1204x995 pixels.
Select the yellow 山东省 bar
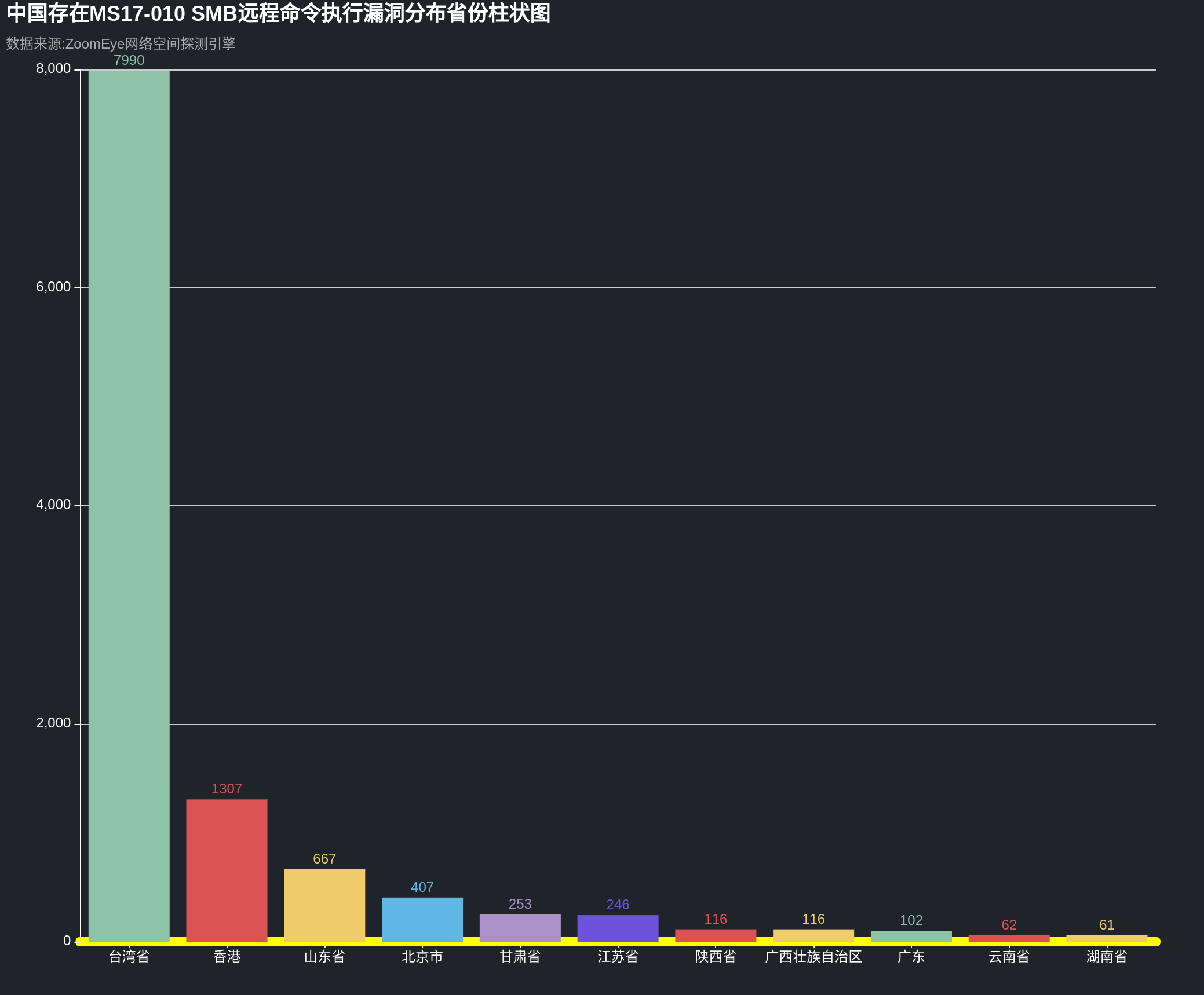point(324,906)
